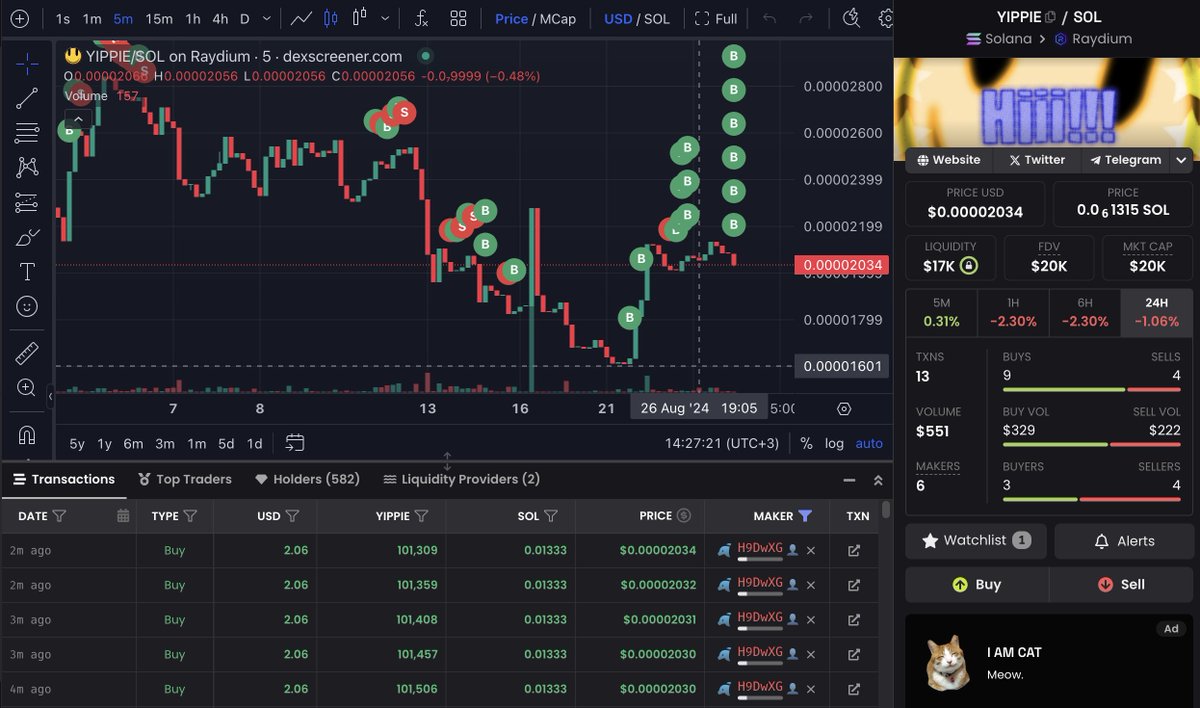Toggle auto scale on price axis

[x=869, y=443]
